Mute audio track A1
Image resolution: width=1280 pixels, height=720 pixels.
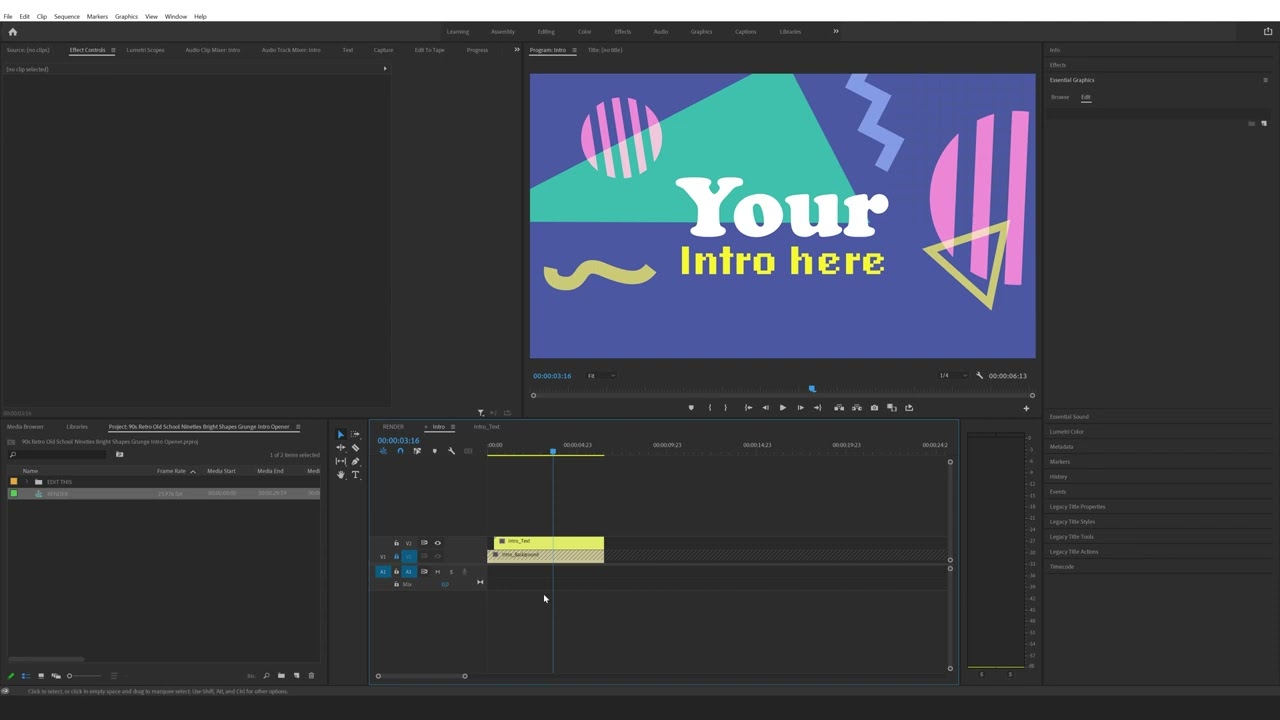pos(437,572)
